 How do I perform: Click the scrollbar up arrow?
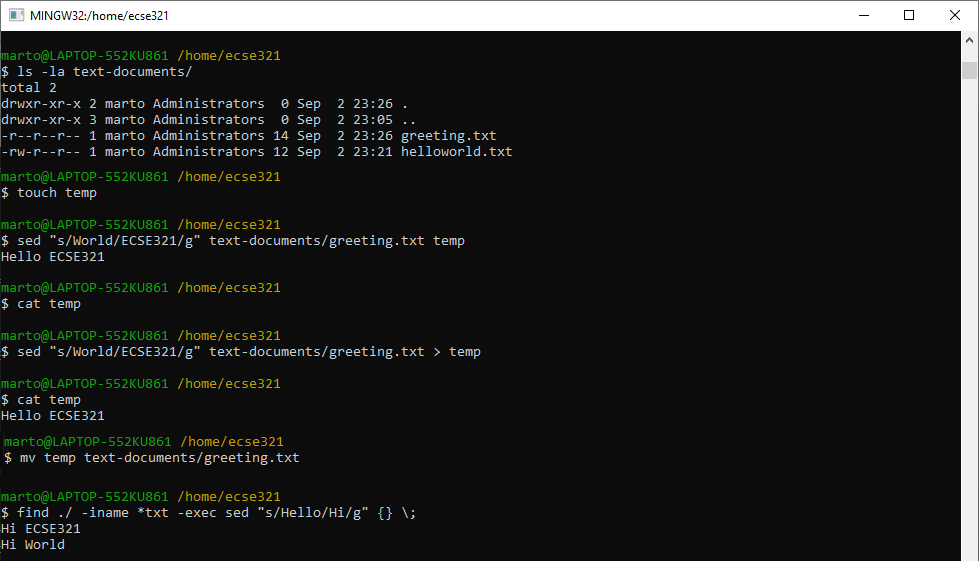click(x=969, y=40)
